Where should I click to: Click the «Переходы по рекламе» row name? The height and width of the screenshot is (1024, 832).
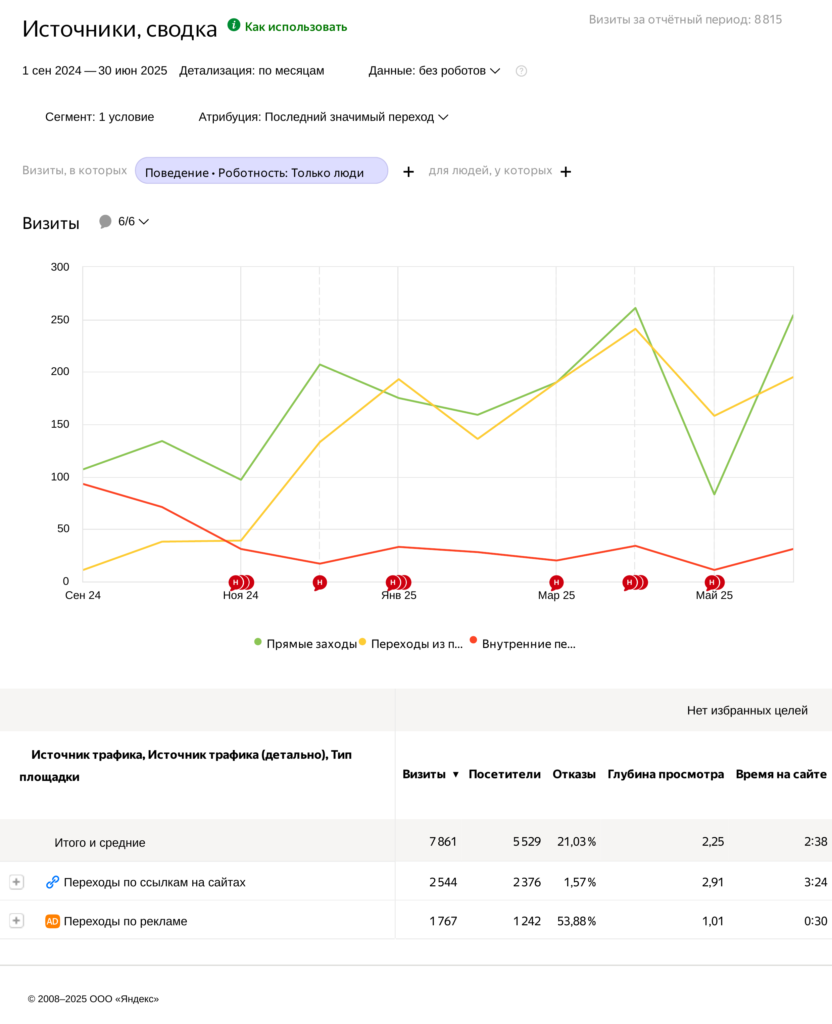(125, 921)
